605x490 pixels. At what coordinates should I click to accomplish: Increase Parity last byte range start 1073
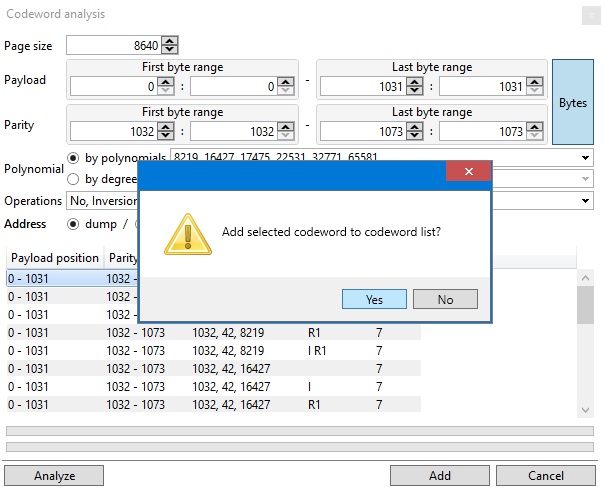tap(415, 127)
